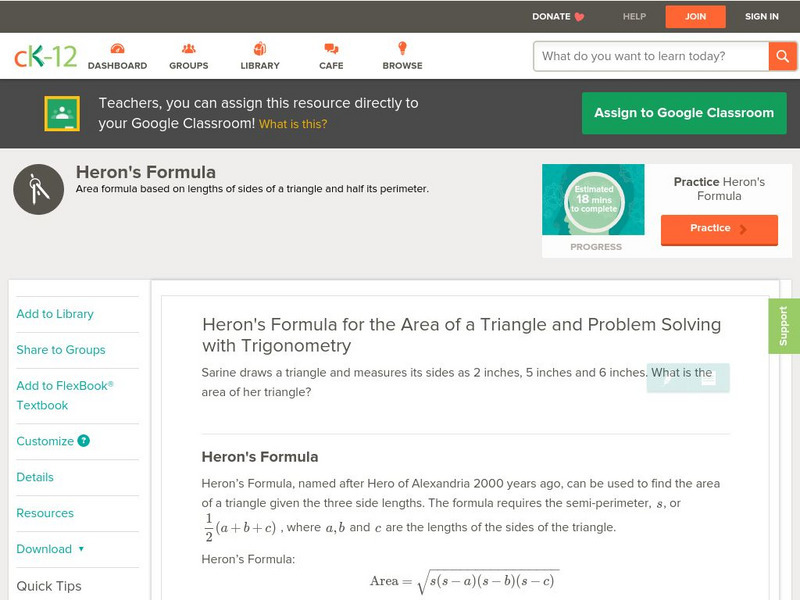
Task: Click the Download link text
Action: (x=44, y=549)
